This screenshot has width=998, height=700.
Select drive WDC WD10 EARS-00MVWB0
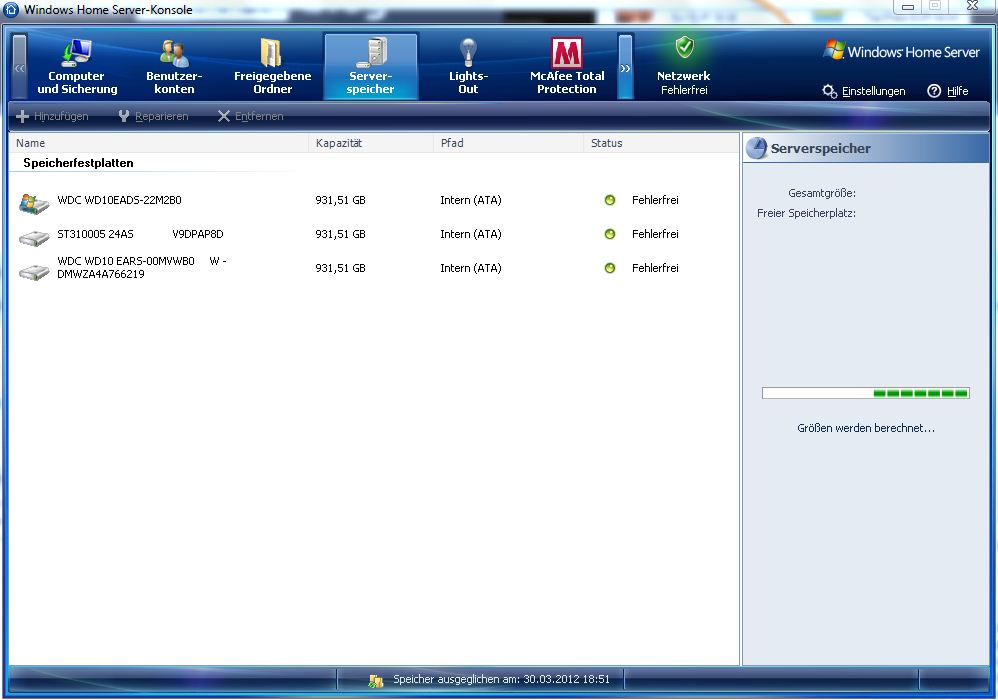(x=374, y=268)
